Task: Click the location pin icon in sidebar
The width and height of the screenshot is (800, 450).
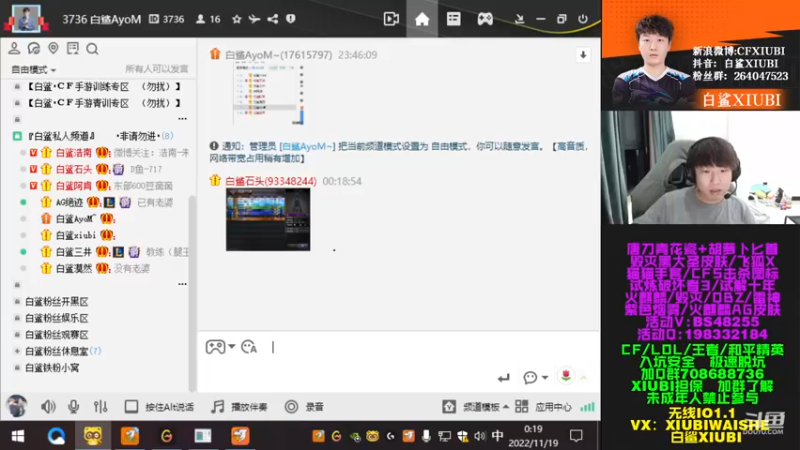Action: click(x=53, y=48)
